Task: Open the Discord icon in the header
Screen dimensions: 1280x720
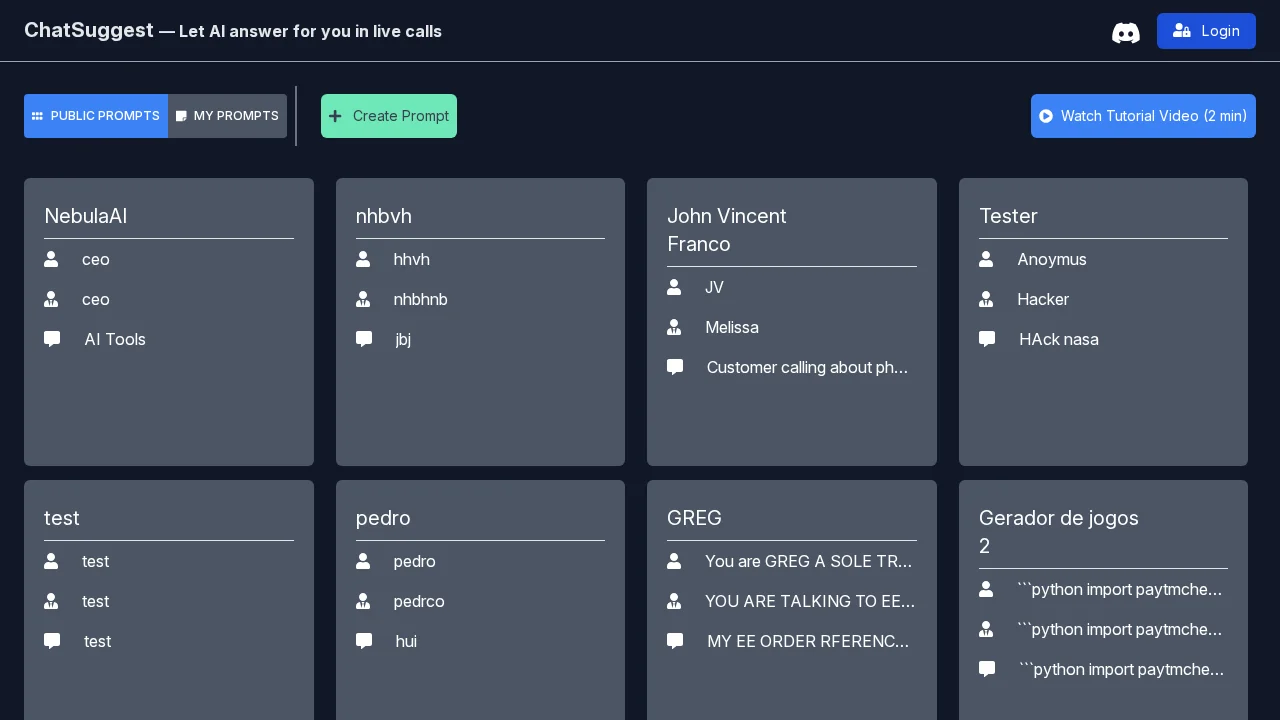Action: [x=1126, y=32]
